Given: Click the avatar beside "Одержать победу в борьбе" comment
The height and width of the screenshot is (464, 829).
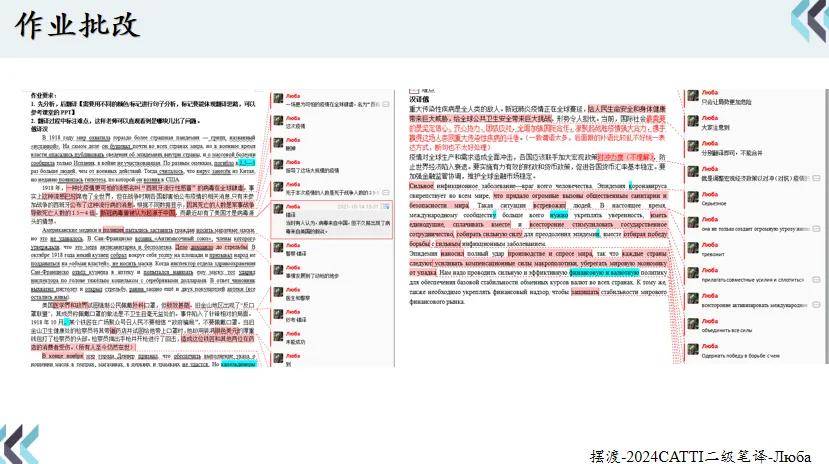Looking at the screenshot, I should coord(693,350).
